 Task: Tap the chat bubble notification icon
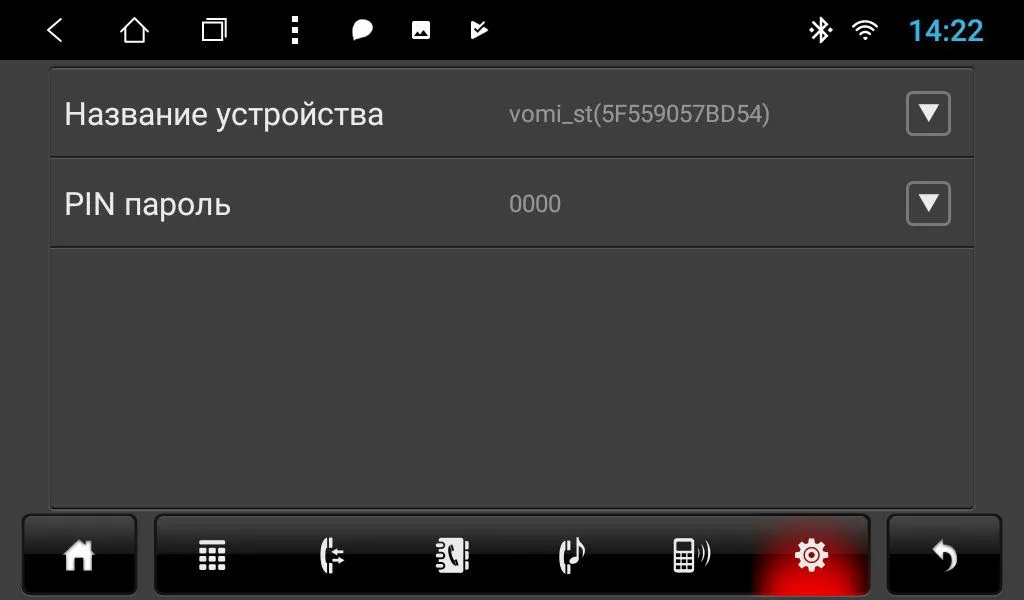tap(362, 30)
